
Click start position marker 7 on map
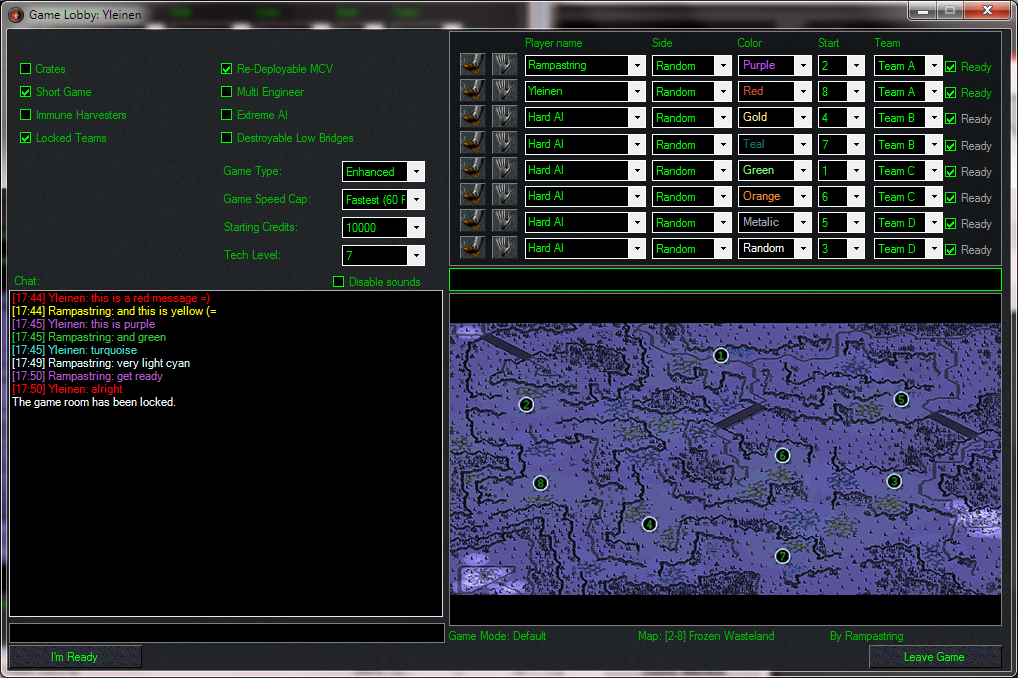(x=782, y=556)
